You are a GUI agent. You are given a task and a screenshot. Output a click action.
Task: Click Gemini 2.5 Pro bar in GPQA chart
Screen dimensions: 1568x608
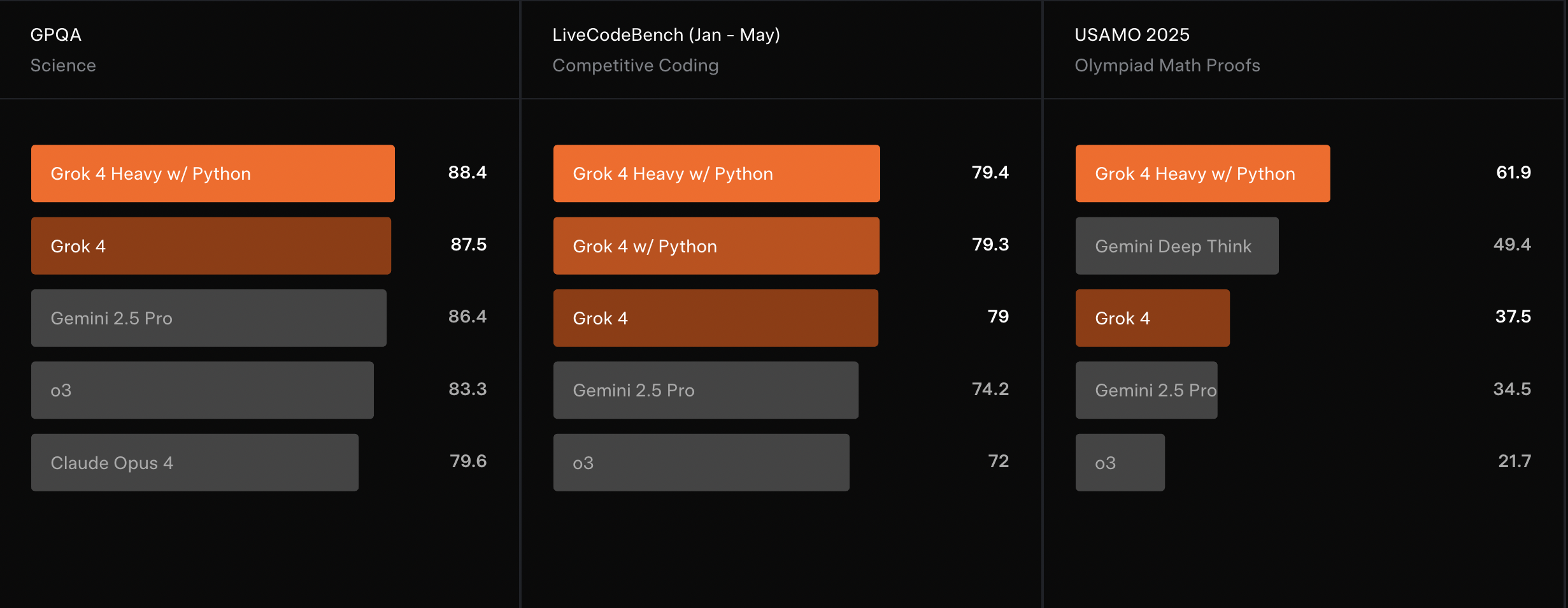(x=209, y=318)
